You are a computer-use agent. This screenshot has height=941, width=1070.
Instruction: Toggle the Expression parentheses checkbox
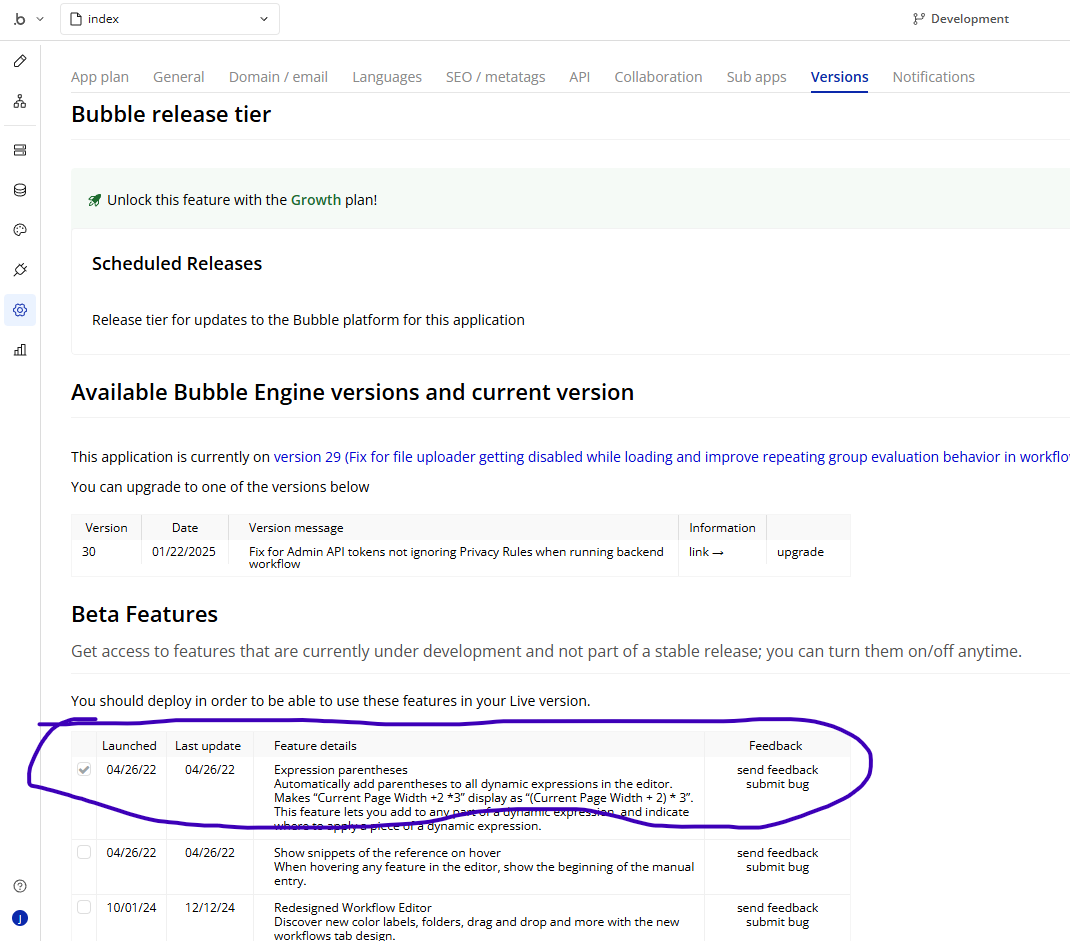click(x=84, y=770)
